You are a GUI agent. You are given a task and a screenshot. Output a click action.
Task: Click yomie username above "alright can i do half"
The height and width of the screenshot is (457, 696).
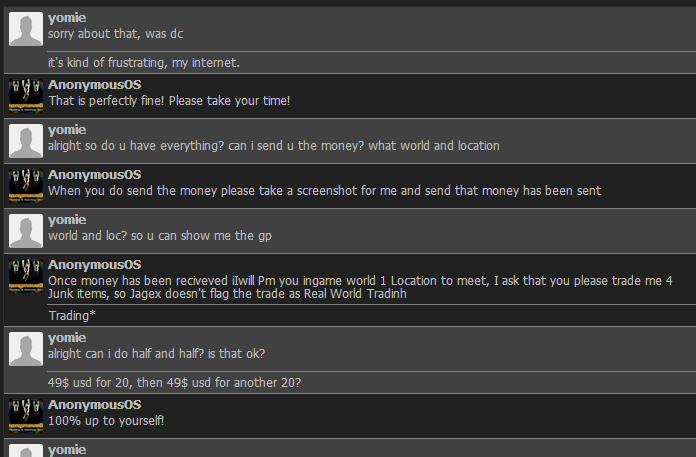[67, 338]
